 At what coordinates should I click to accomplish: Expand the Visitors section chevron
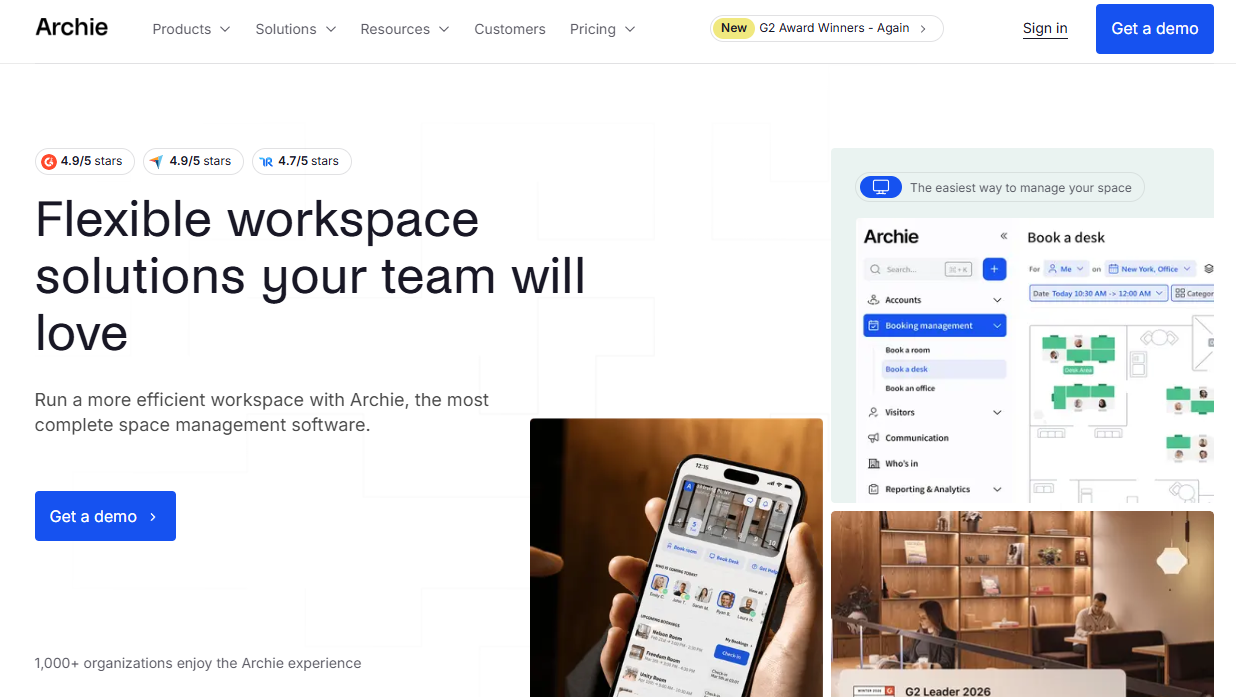tap(997, 412)
